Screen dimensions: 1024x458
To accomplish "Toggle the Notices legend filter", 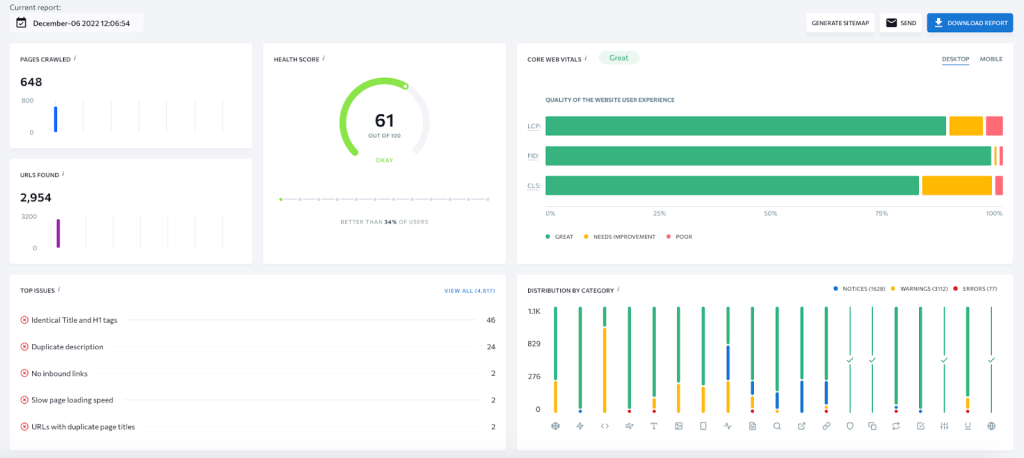I will tap(859, 288).
